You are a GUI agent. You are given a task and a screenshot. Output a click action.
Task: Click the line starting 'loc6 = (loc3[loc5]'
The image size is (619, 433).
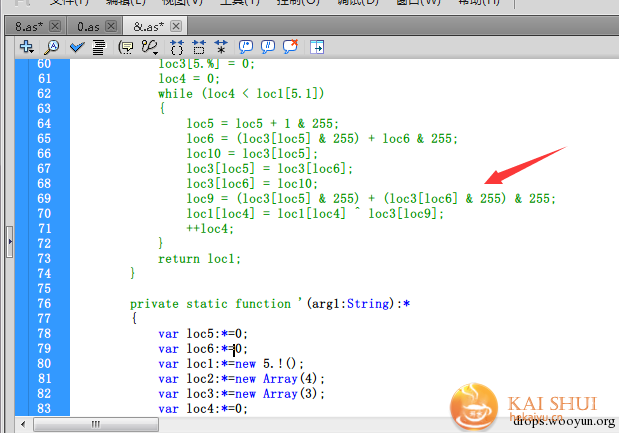[322, 139]
